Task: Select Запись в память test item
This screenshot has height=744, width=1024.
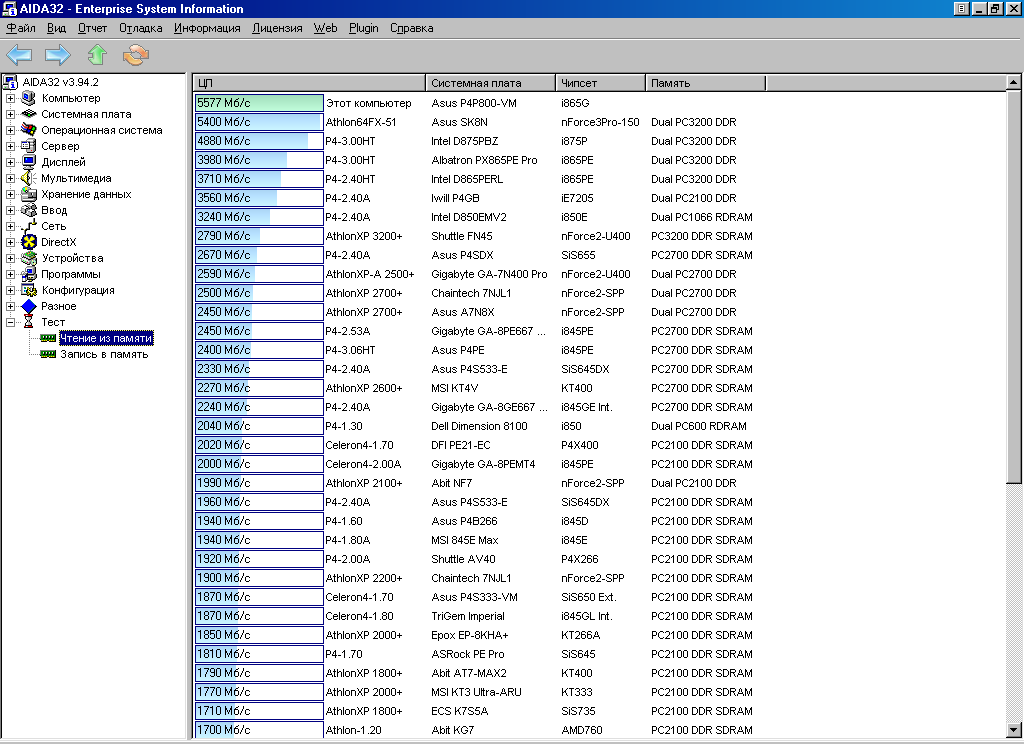Action: 104,354
